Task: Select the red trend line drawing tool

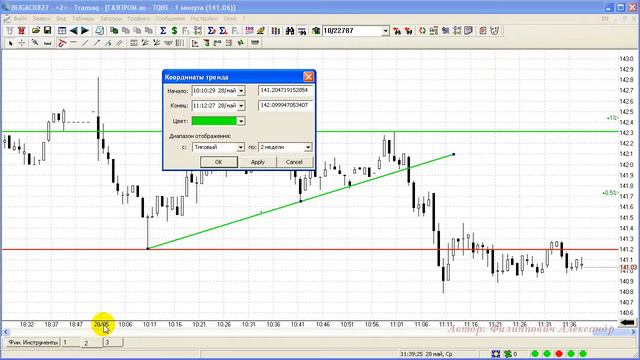Action: click(x=62, y=43)
